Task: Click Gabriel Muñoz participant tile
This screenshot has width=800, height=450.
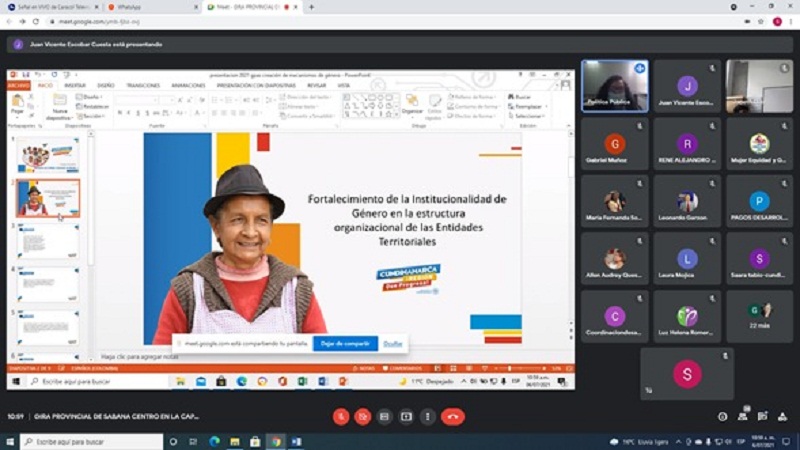Action: coord(615,144)
